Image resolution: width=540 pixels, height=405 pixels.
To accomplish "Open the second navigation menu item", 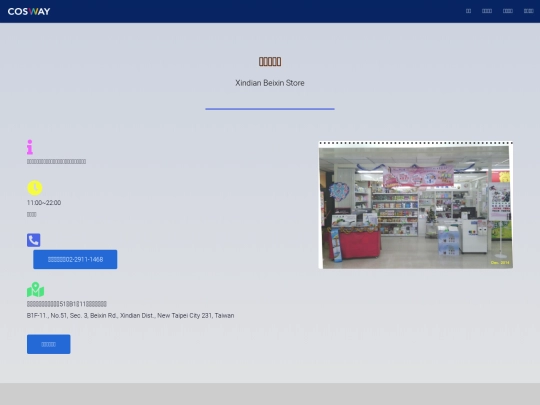I will pyautogui.click(x=487, y=11).
